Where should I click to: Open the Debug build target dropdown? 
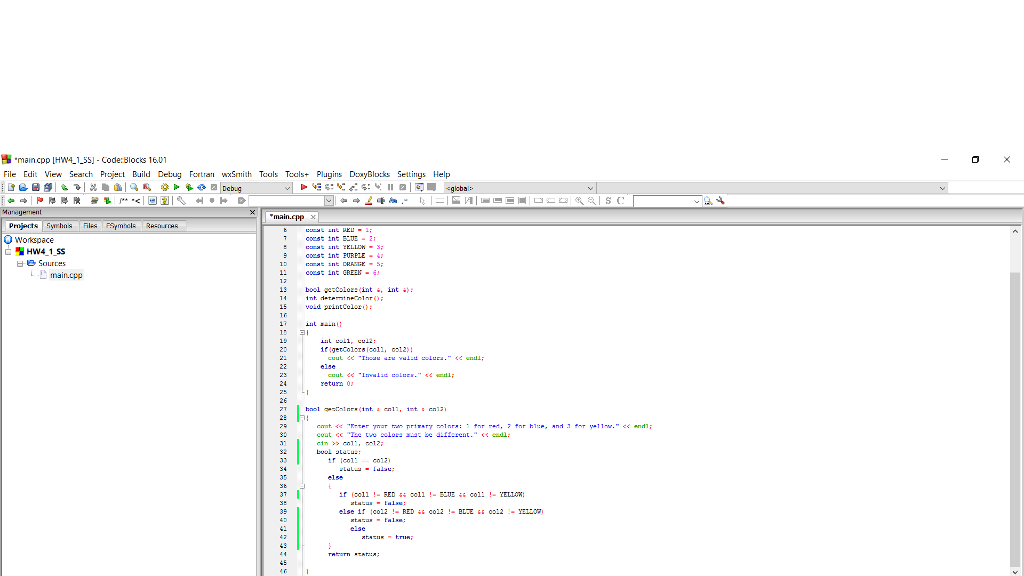tap(288, 188)
